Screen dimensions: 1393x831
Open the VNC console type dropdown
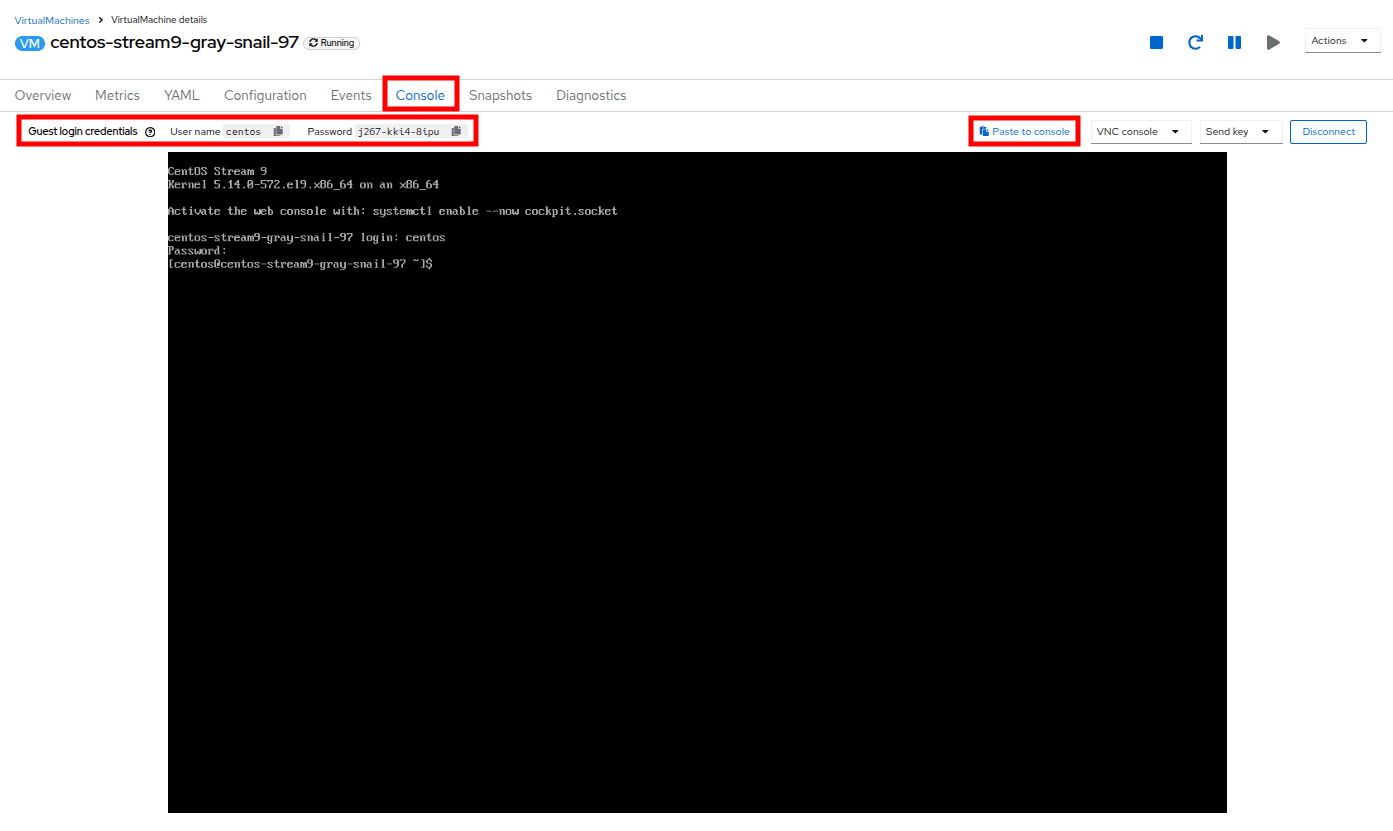[1140, 131]
